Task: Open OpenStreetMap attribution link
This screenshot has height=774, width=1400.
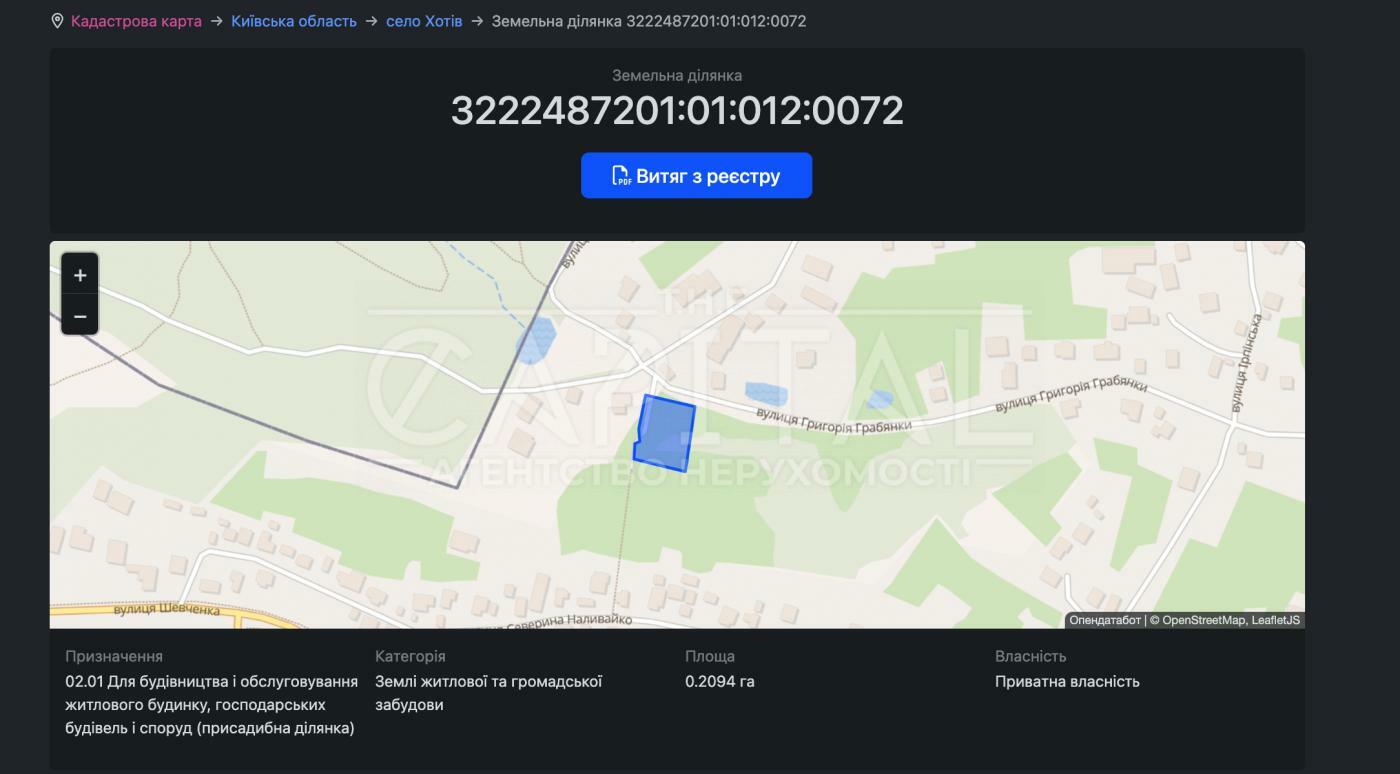Action: [x=1203, y=620]
